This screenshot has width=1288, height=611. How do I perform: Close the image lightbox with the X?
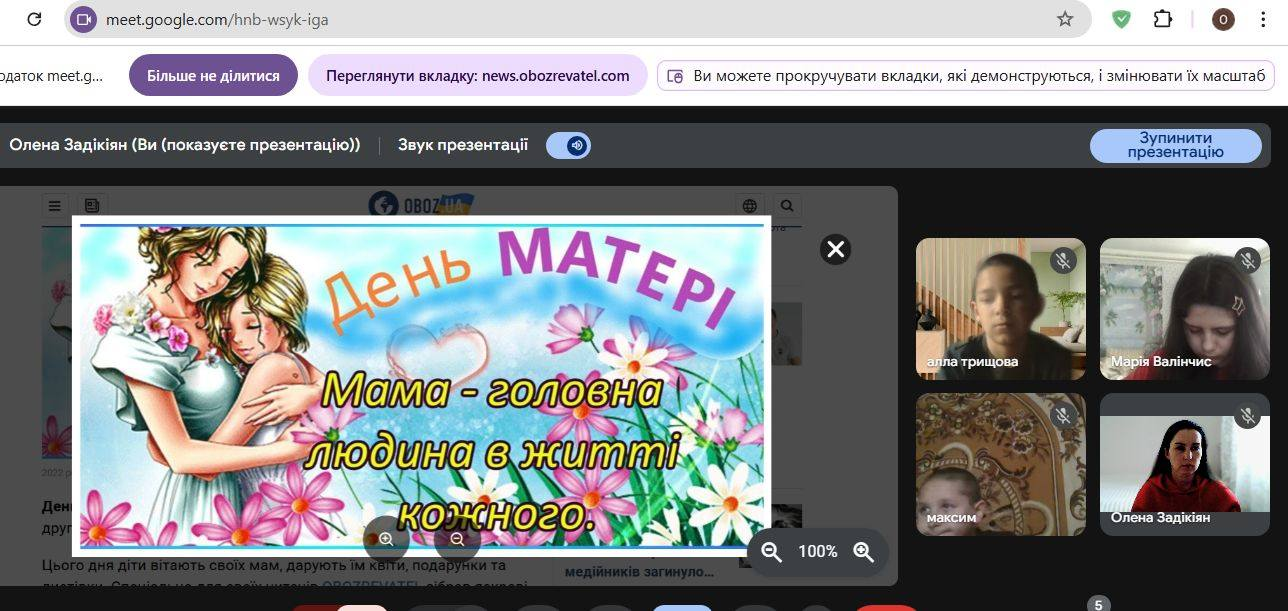(835, 249)
